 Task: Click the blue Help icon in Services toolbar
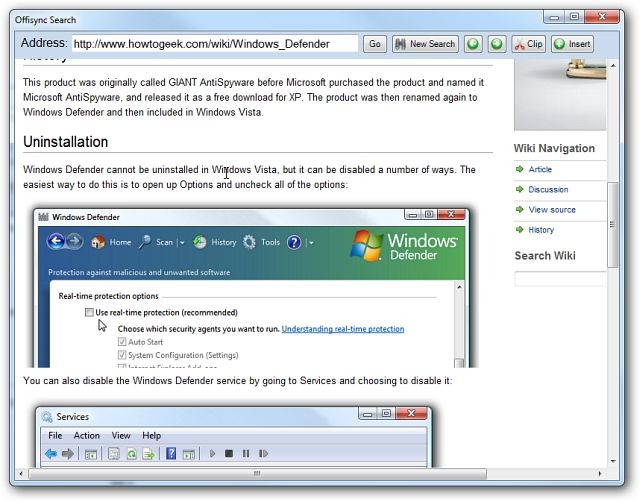[x=171, y=454]
